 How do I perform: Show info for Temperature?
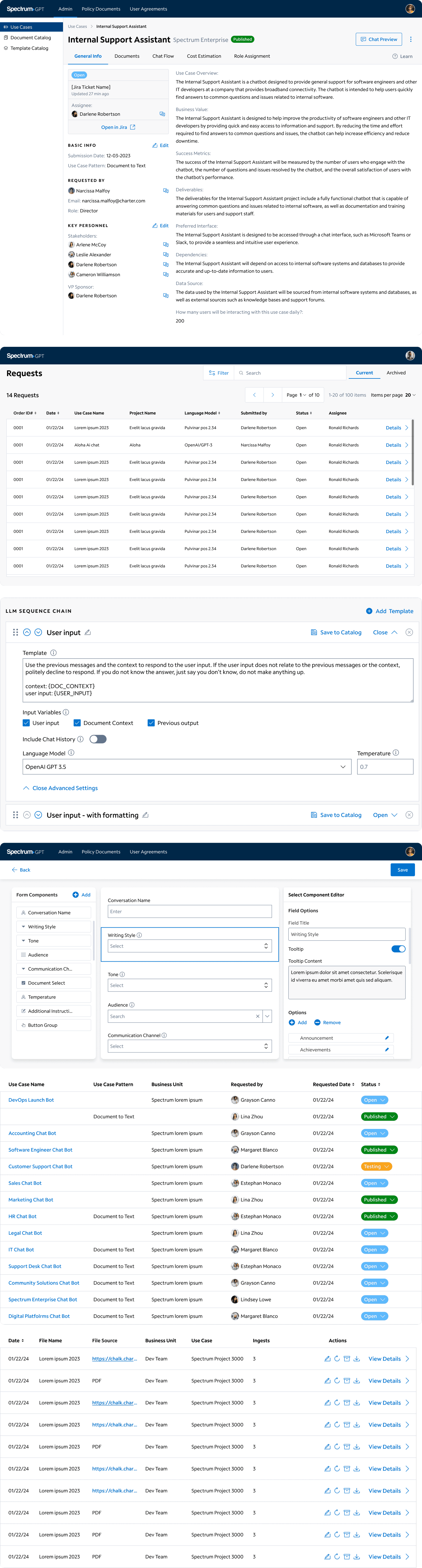click(396, 753)
